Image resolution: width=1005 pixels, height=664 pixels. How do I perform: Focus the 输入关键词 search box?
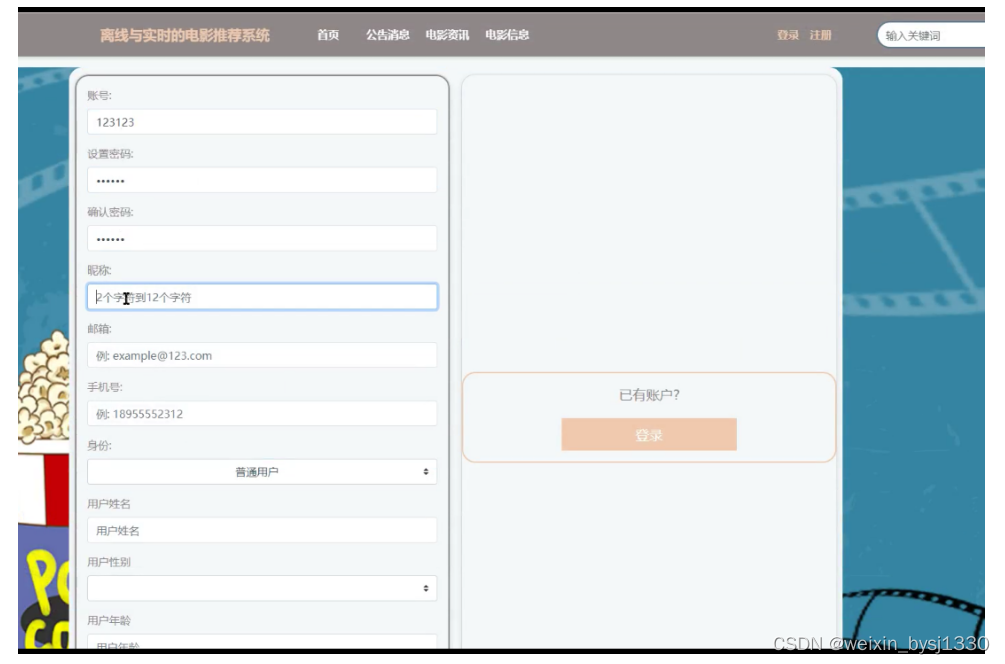931,35
